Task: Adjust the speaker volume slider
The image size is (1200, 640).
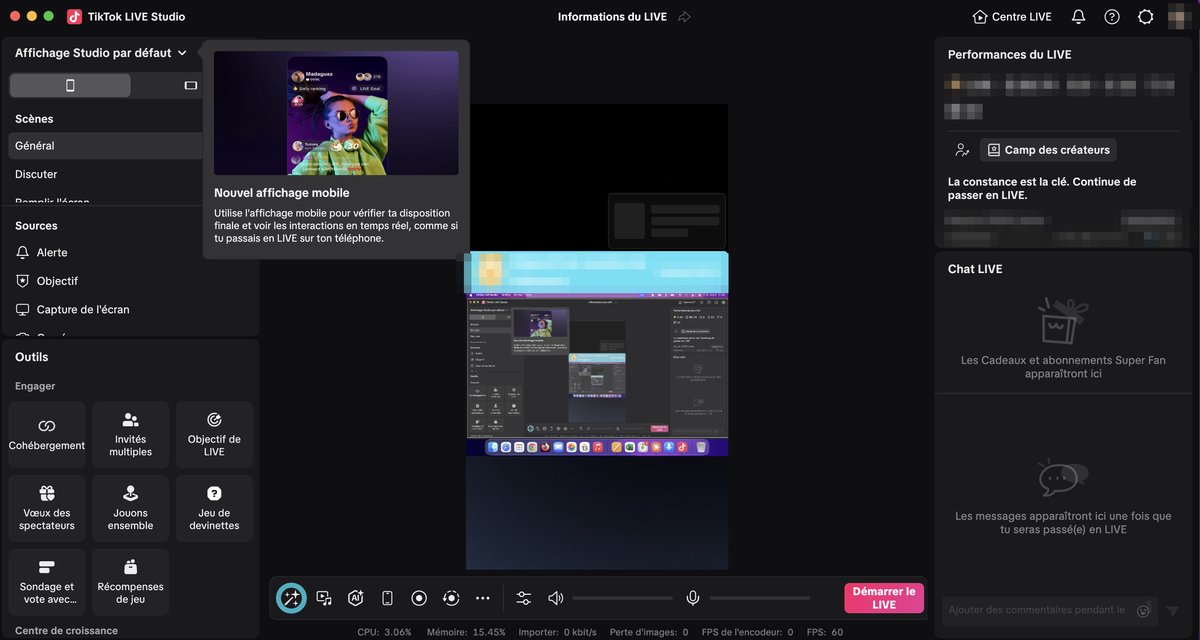Action: [x=623, y=598]
